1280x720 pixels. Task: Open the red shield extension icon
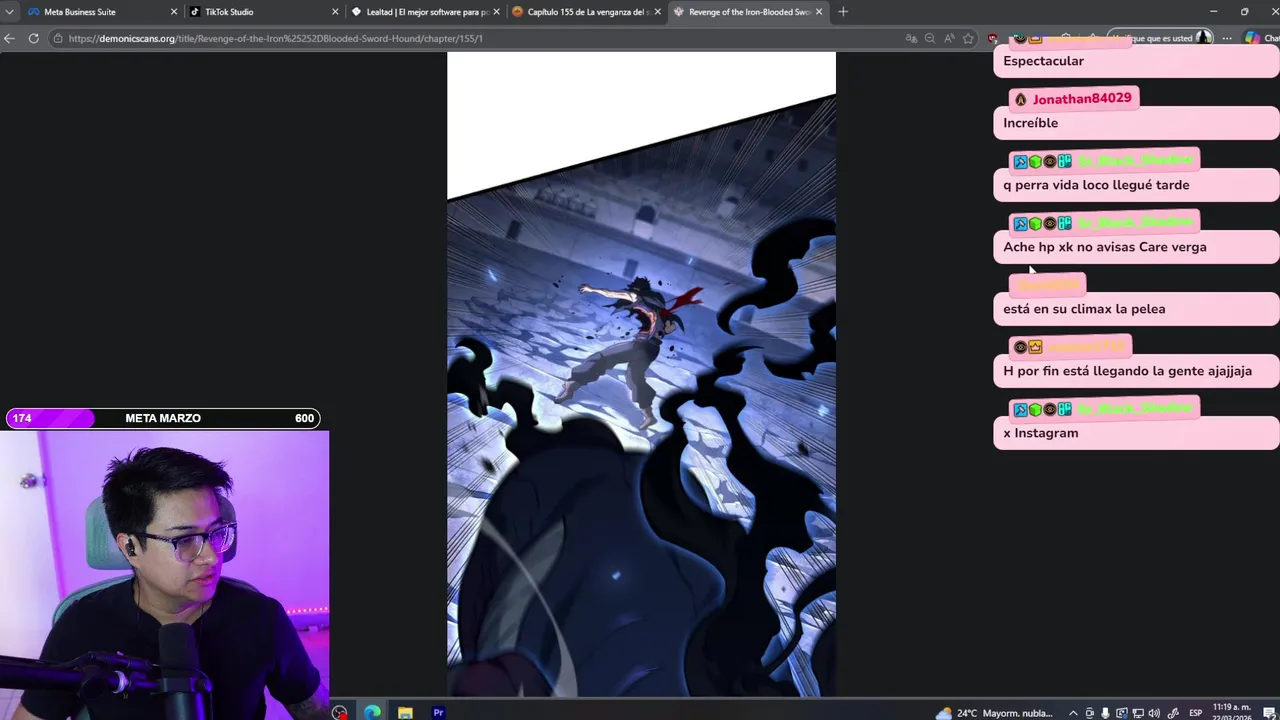point(992,39)
